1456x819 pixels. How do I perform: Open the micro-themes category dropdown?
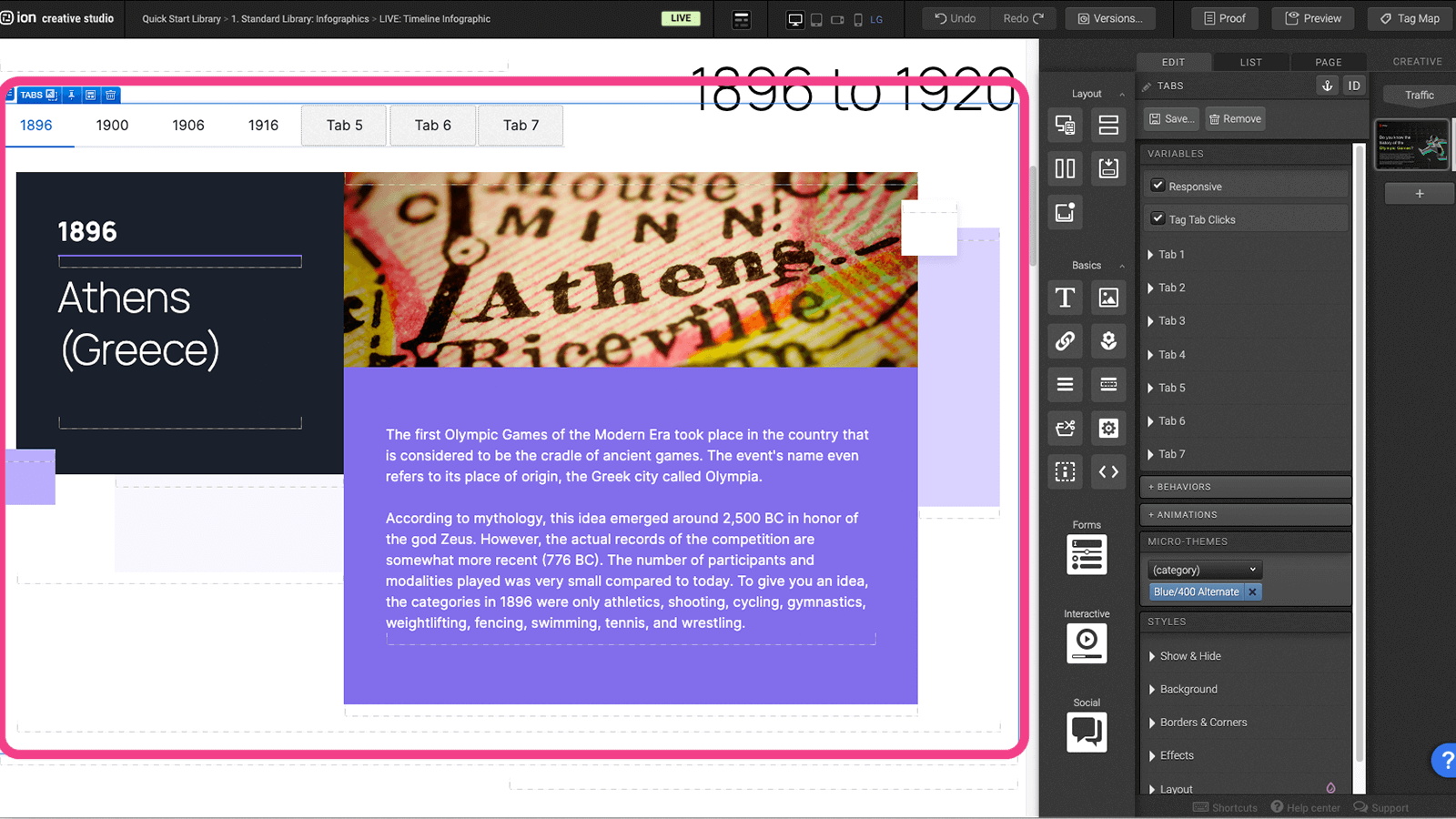(1204, 570)
